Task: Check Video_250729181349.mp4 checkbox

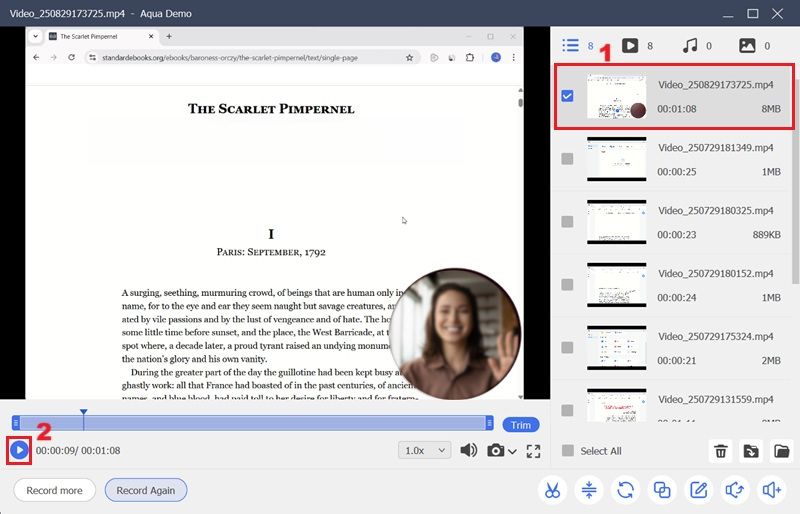Action: pyautogui.click(x=567, y=159)
